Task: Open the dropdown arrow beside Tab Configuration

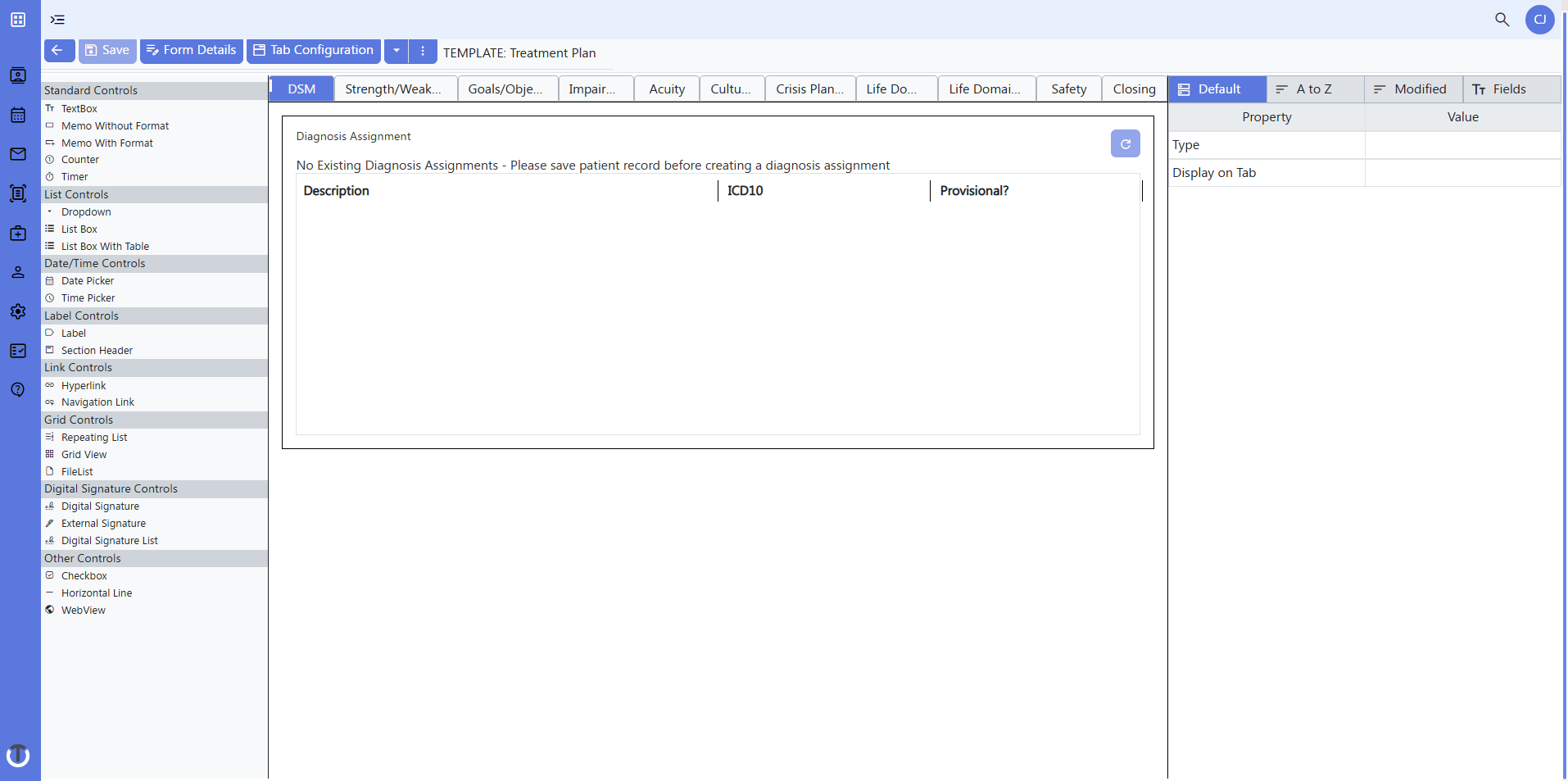Action: [x=397, y=51]
